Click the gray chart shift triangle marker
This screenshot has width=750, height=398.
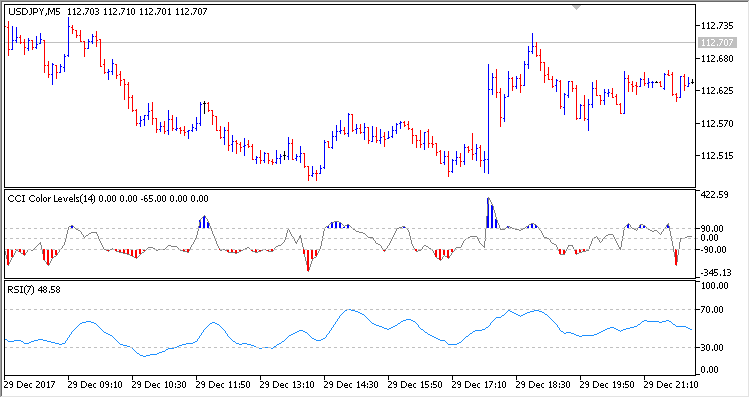576,8
